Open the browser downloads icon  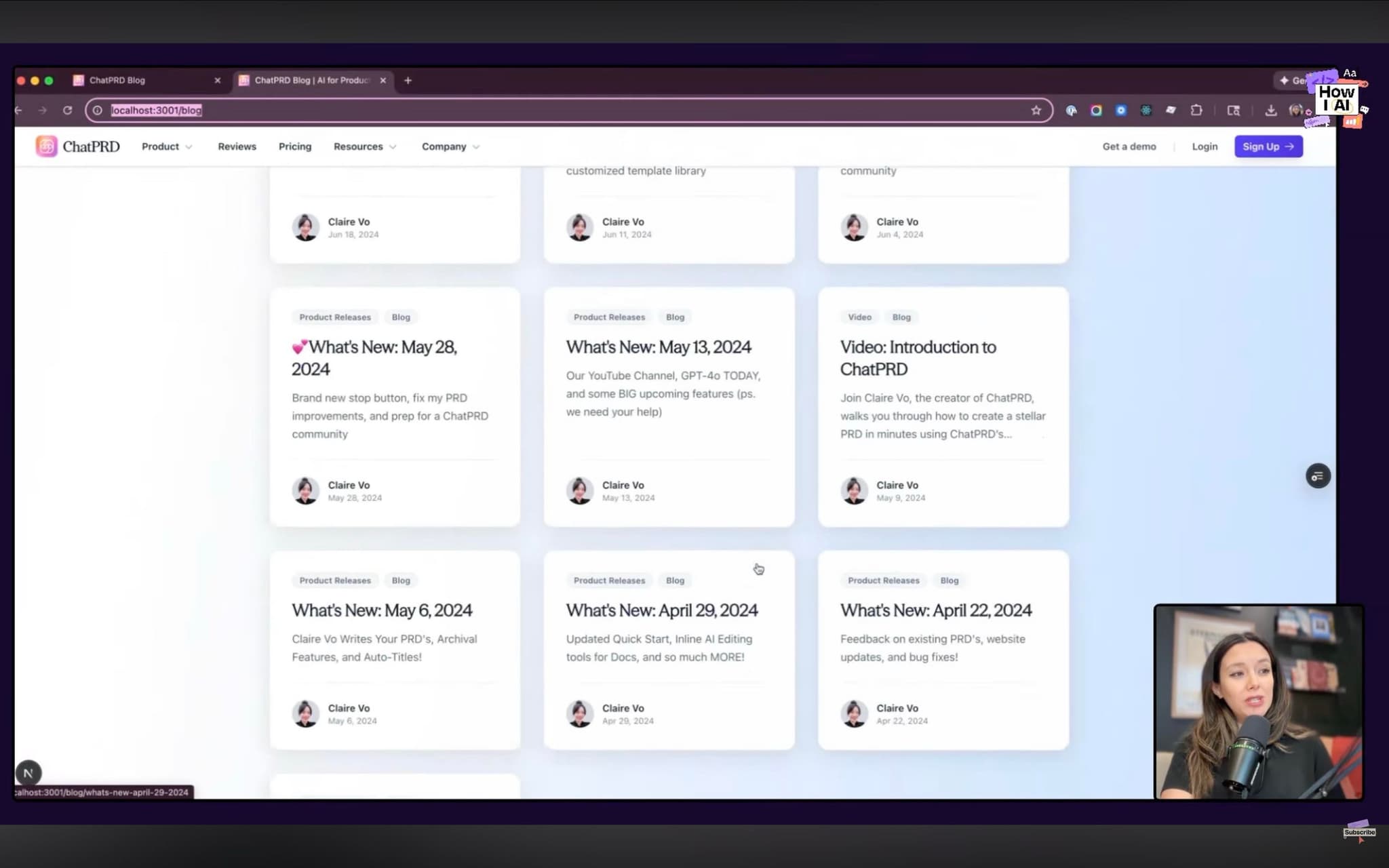click(x=1270, y=111)
